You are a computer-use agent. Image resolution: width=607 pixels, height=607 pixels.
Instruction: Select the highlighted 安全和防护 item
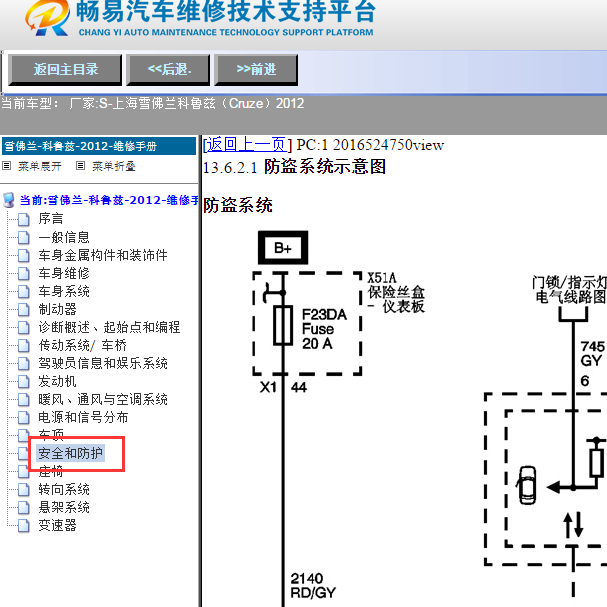click(70, 453)
